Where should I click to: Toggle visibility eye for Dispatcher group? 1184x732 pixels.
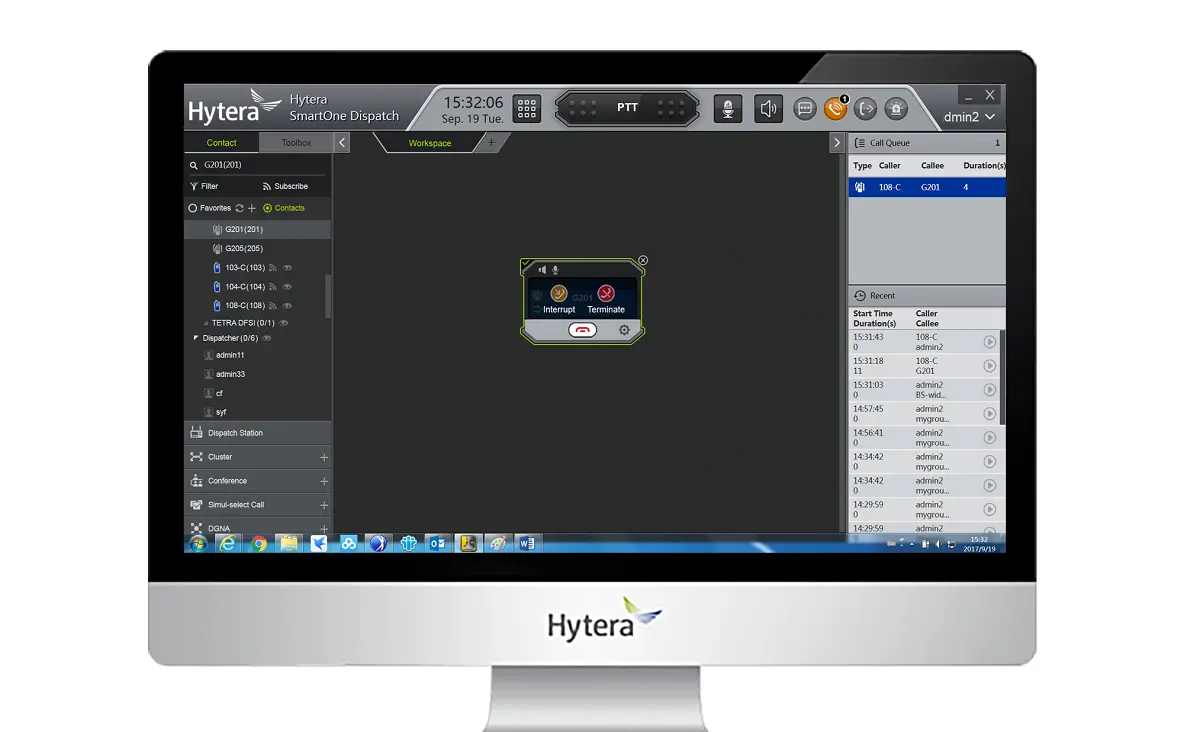click(x=267, y=338)
